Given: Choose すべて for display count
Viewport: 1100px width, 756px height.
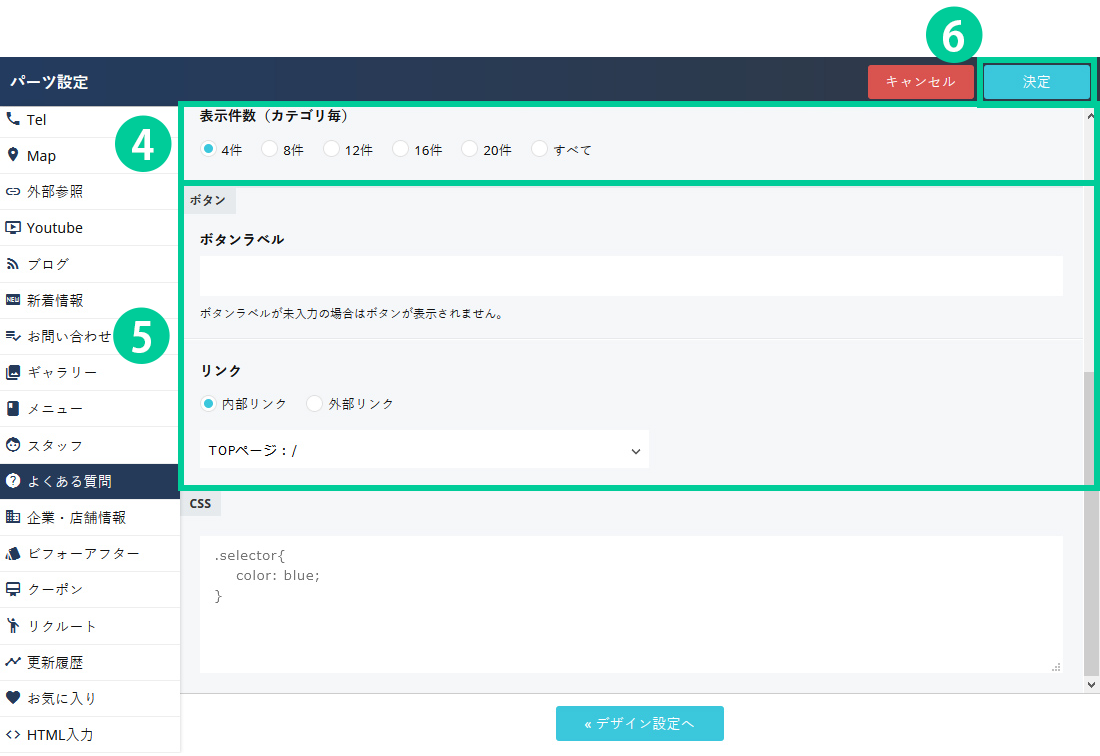Looking at the screenshot, I should [x=540, y=149].
